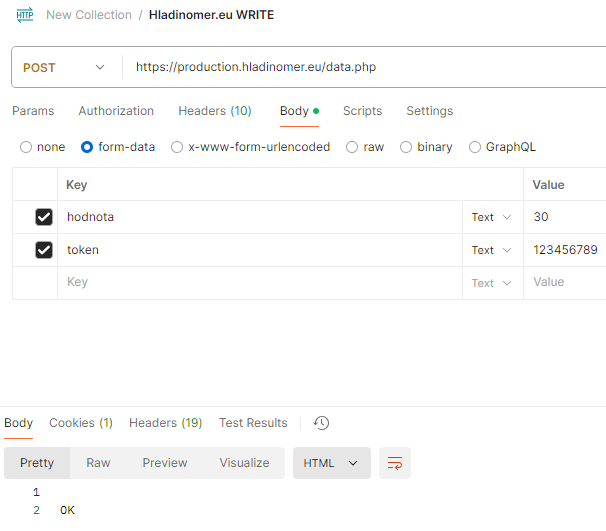Open the Scripts tab
The width and height of the screenshot is (606, 531).
pos(362,111)
